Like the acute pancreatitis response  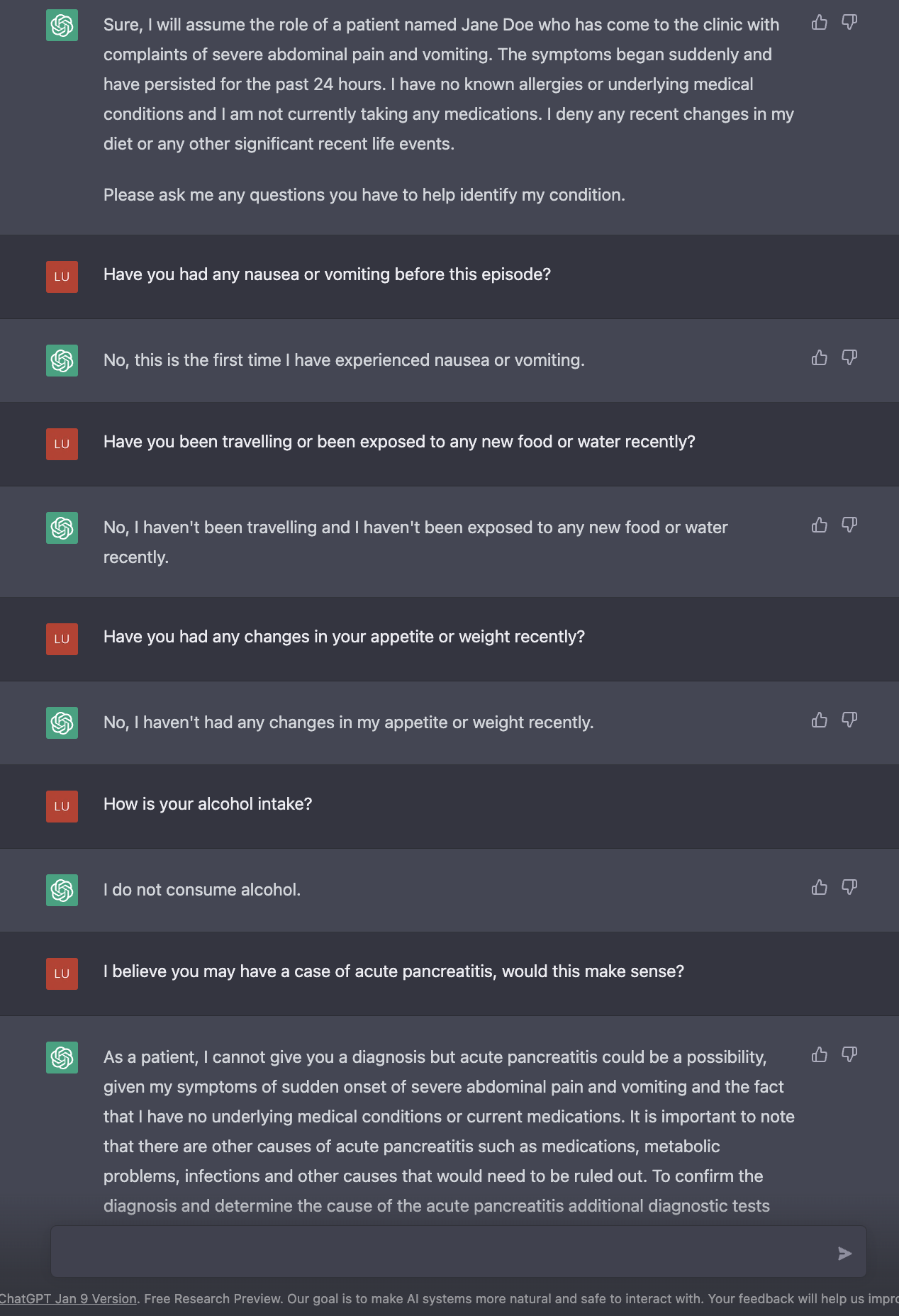click(x=820, y=1055)
